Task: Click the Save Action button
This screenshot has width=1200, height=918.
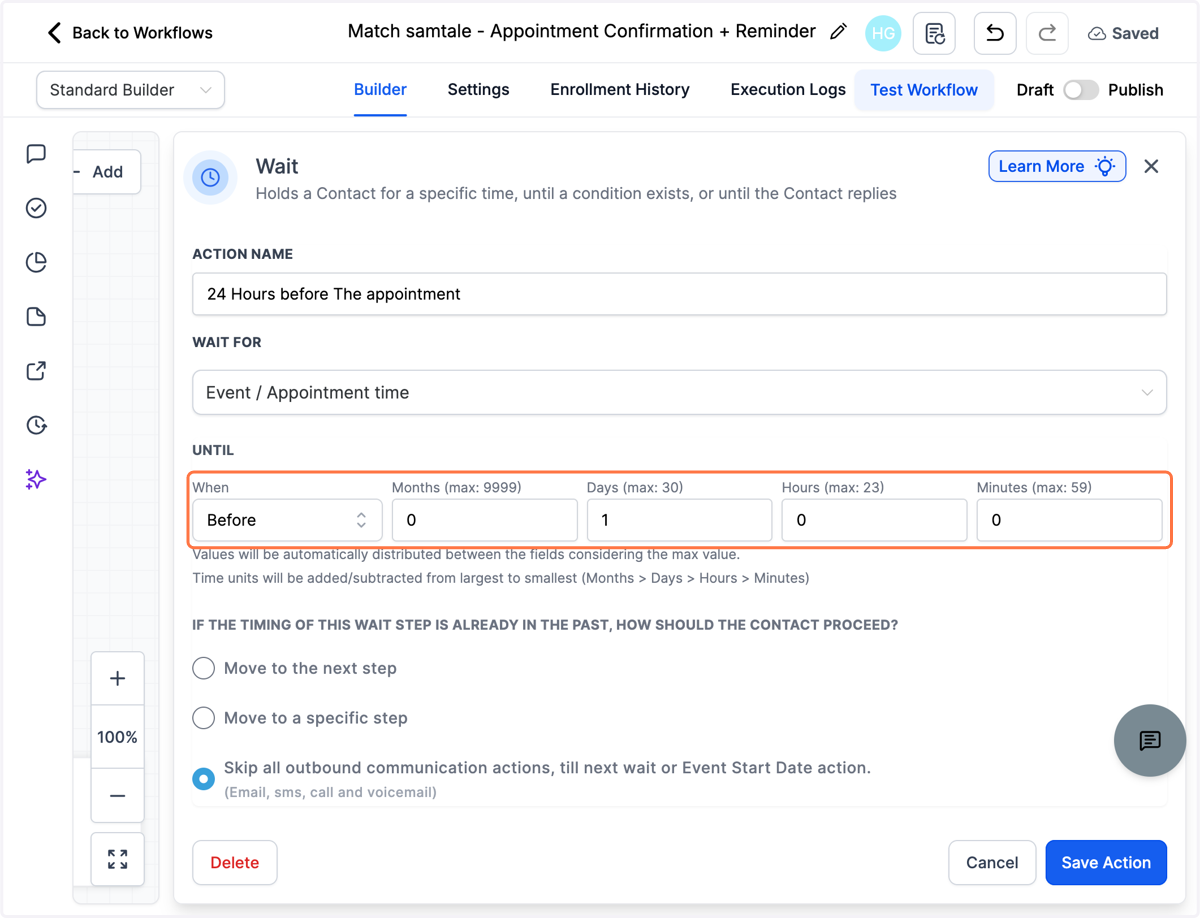Action: [x=1106, y=862]
